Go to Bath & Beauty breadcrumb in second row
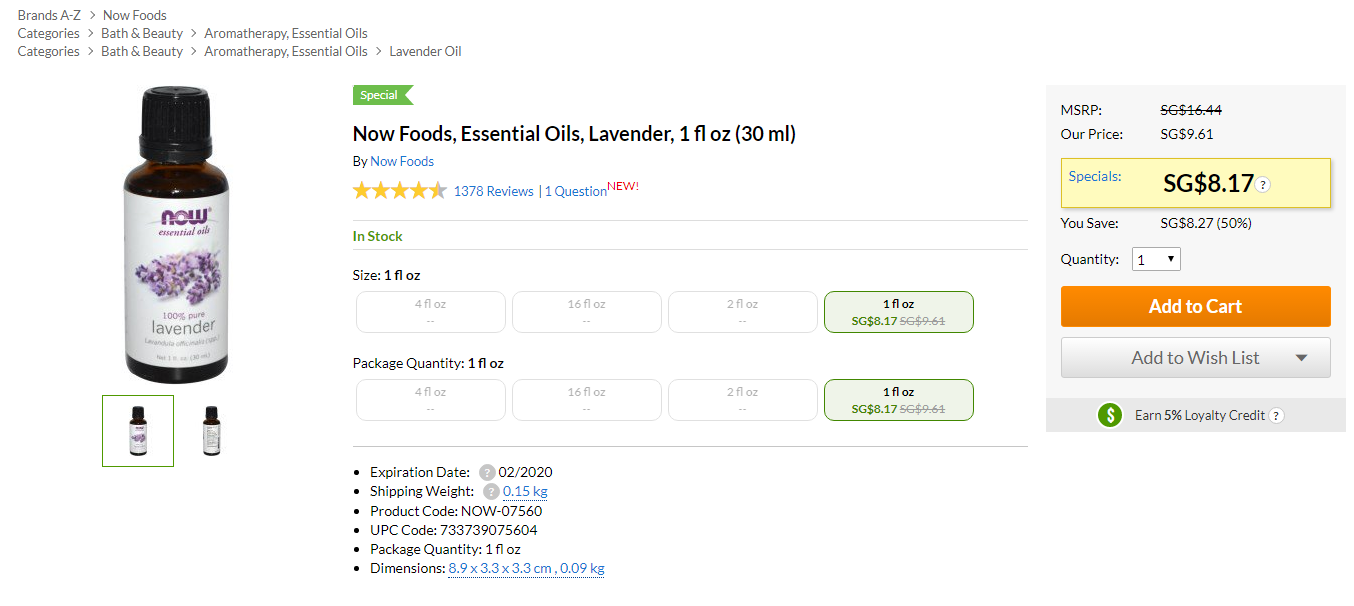The image size is (1354, 606). 142,33
